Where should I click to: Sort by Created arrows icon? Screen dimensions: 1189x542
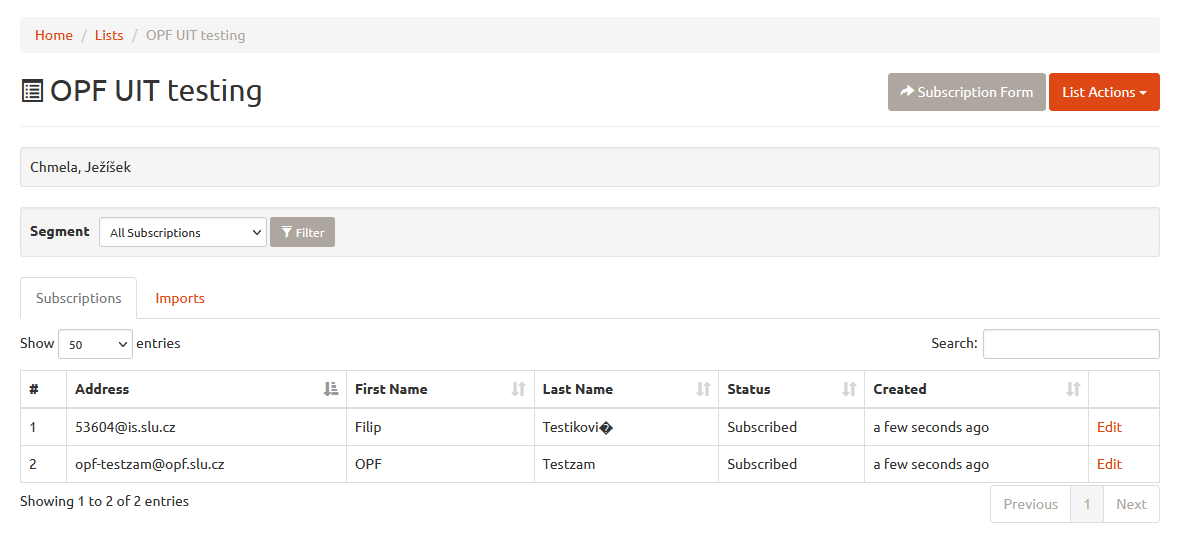(1072, 389)
